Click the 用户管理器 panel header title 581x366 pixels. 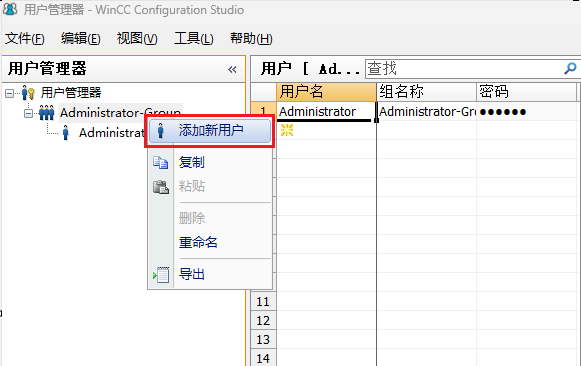[47, 69]
